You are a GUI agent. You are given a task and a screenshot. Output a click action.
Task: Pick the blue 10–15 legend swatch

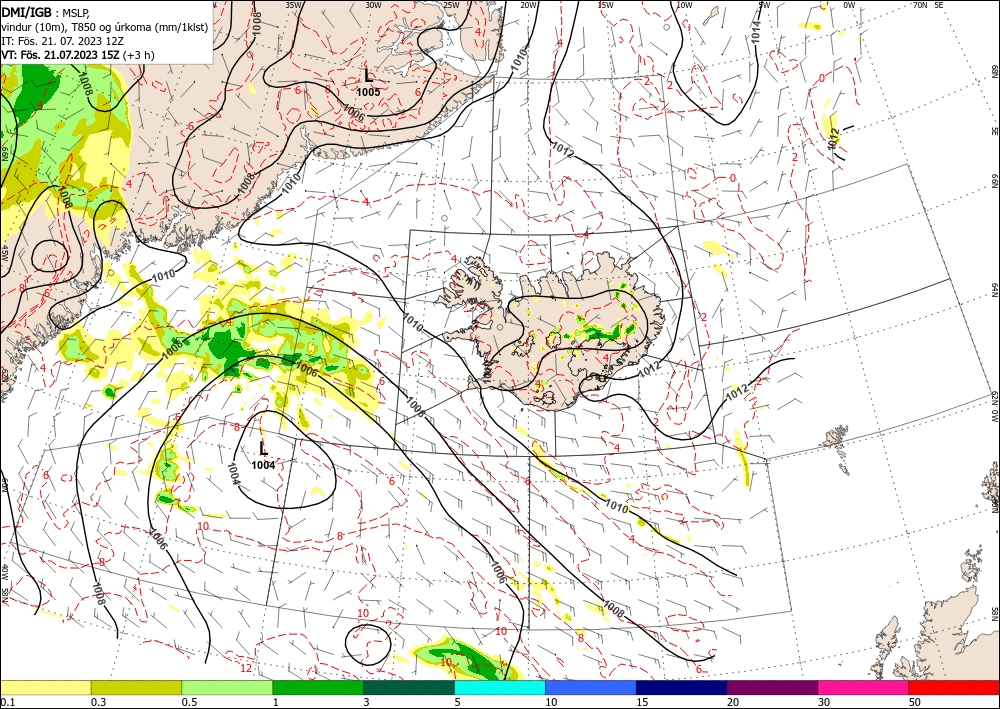(x=591, y=687)
